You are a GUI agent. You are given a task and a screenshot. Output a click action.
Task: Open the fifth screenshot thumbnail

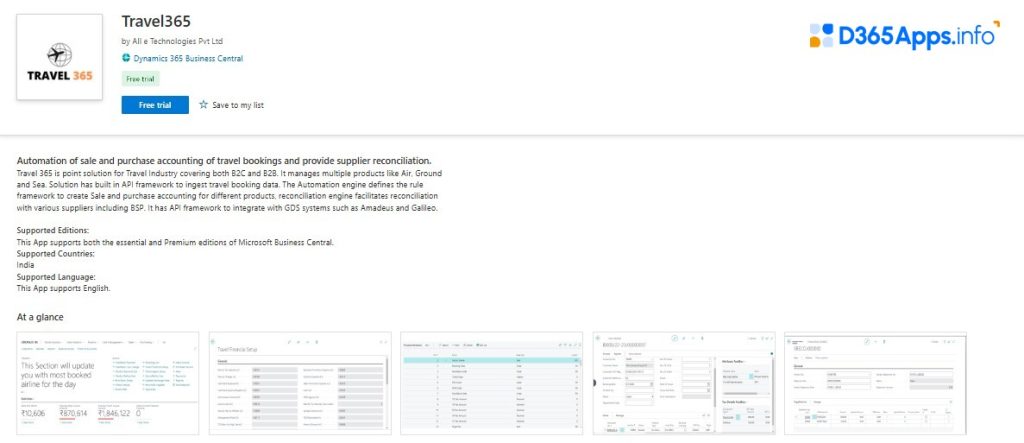pos(875,383)
